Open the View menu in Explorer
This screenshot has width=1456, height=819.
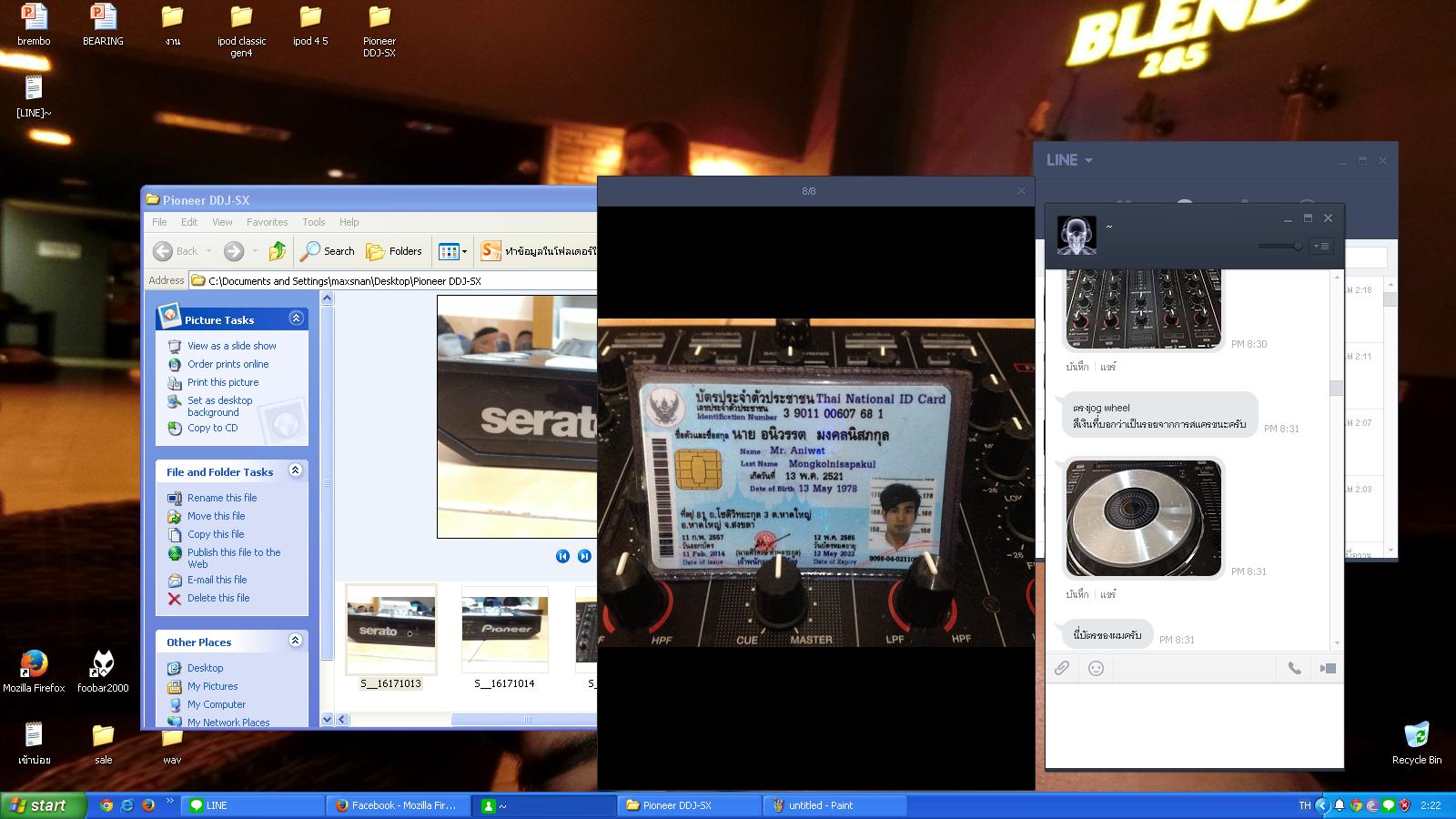(222, 222)
